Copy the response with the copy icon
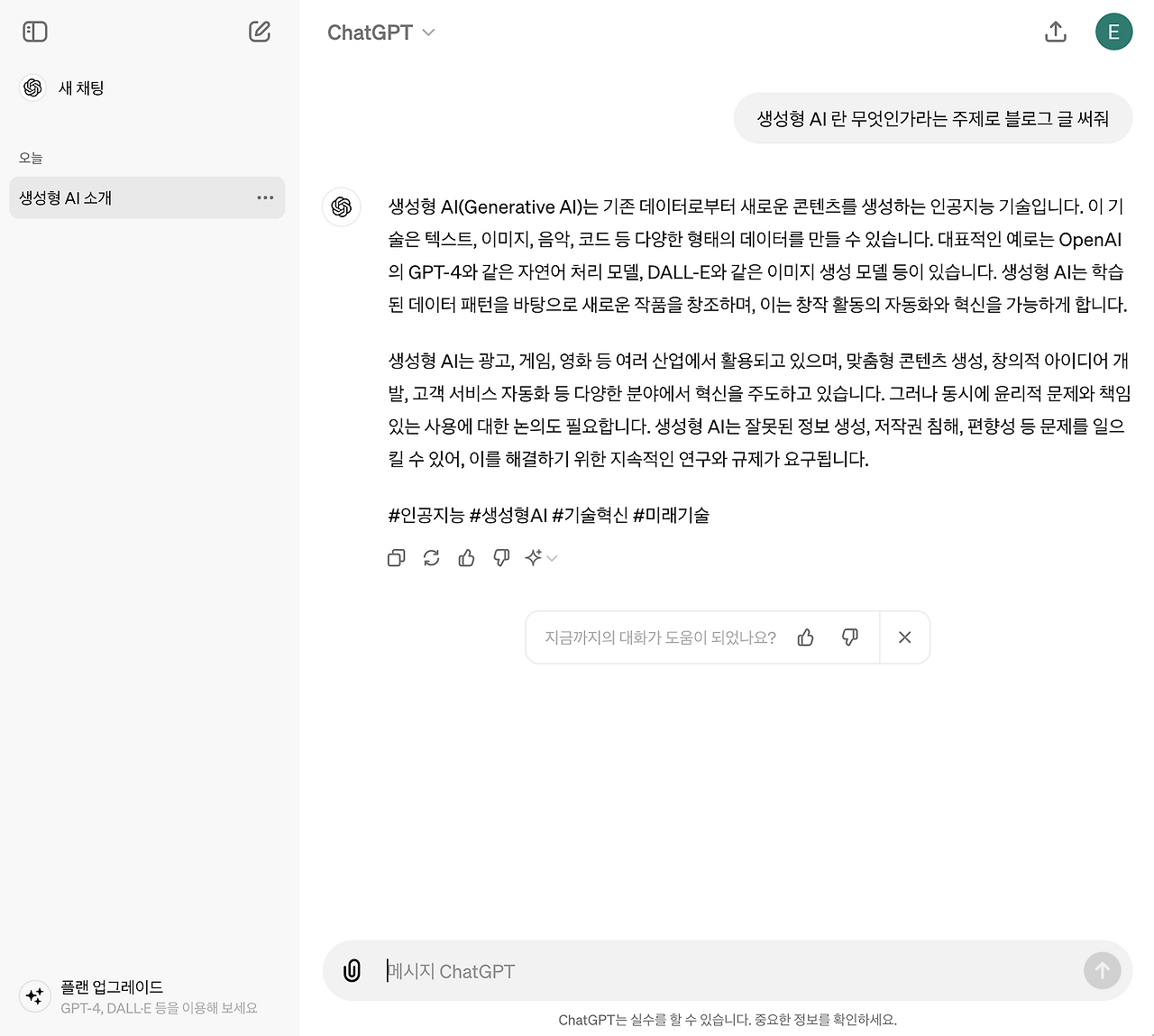 pos(396,558)
